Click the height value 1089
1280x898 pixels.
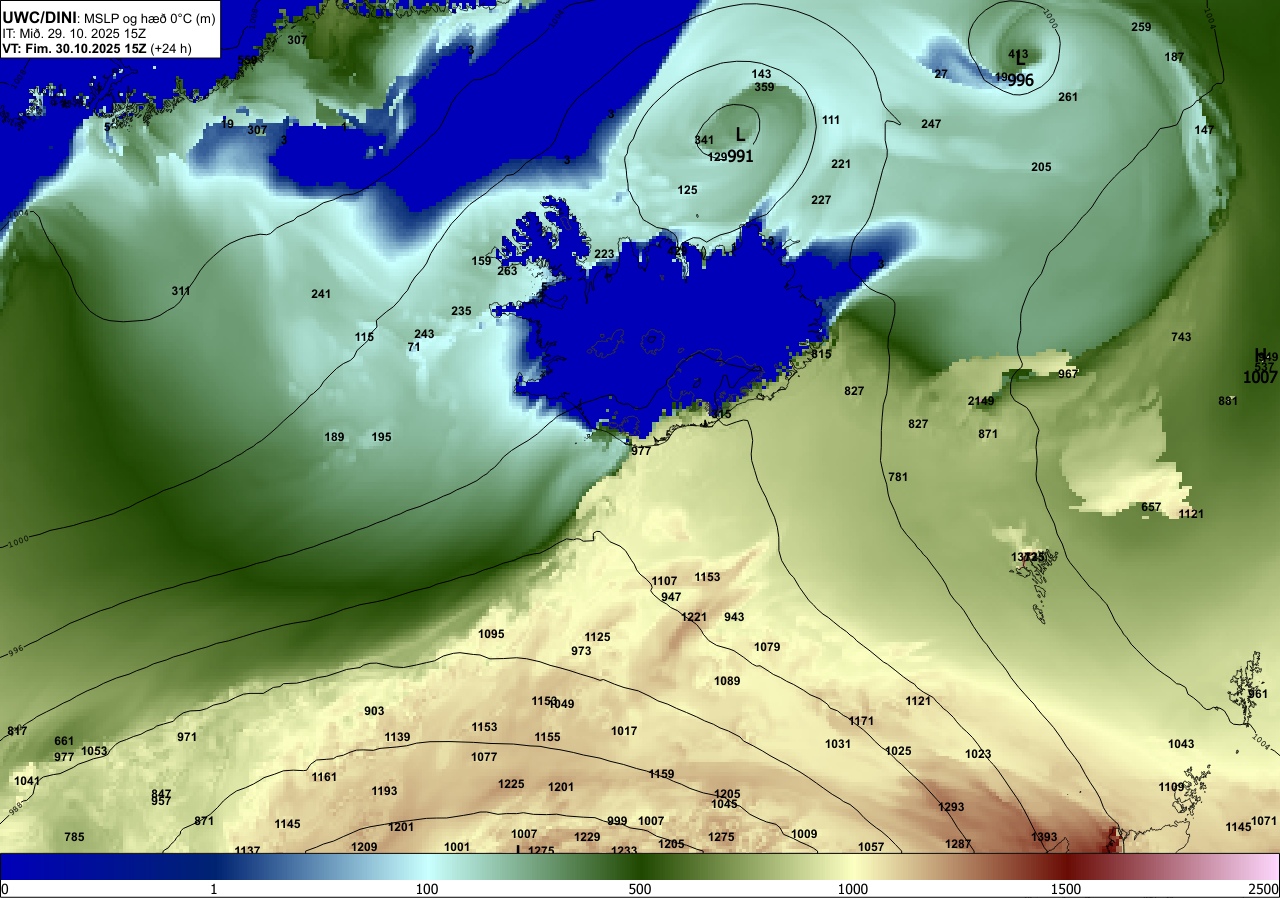(x=727, y=681)
